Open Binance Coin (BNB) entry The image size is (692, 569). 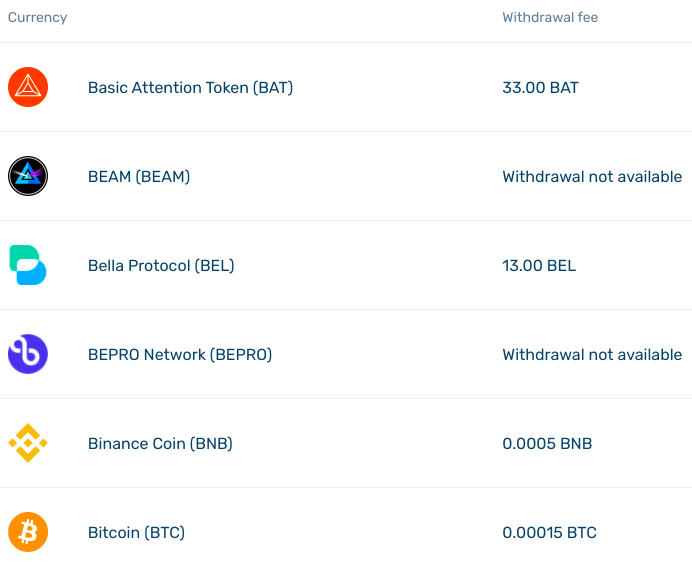click(160, 444)
